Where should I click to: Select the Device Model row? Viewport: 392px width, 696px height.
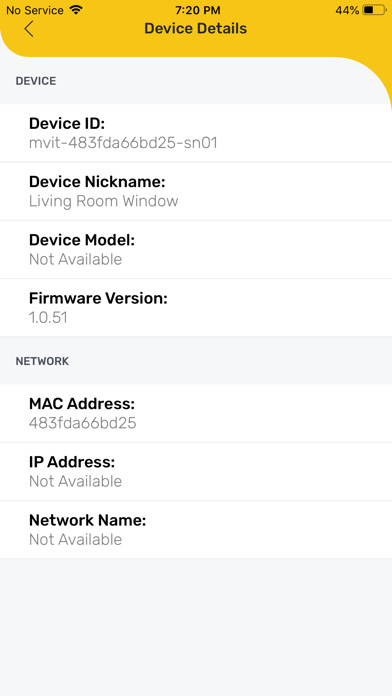(196, 249)
